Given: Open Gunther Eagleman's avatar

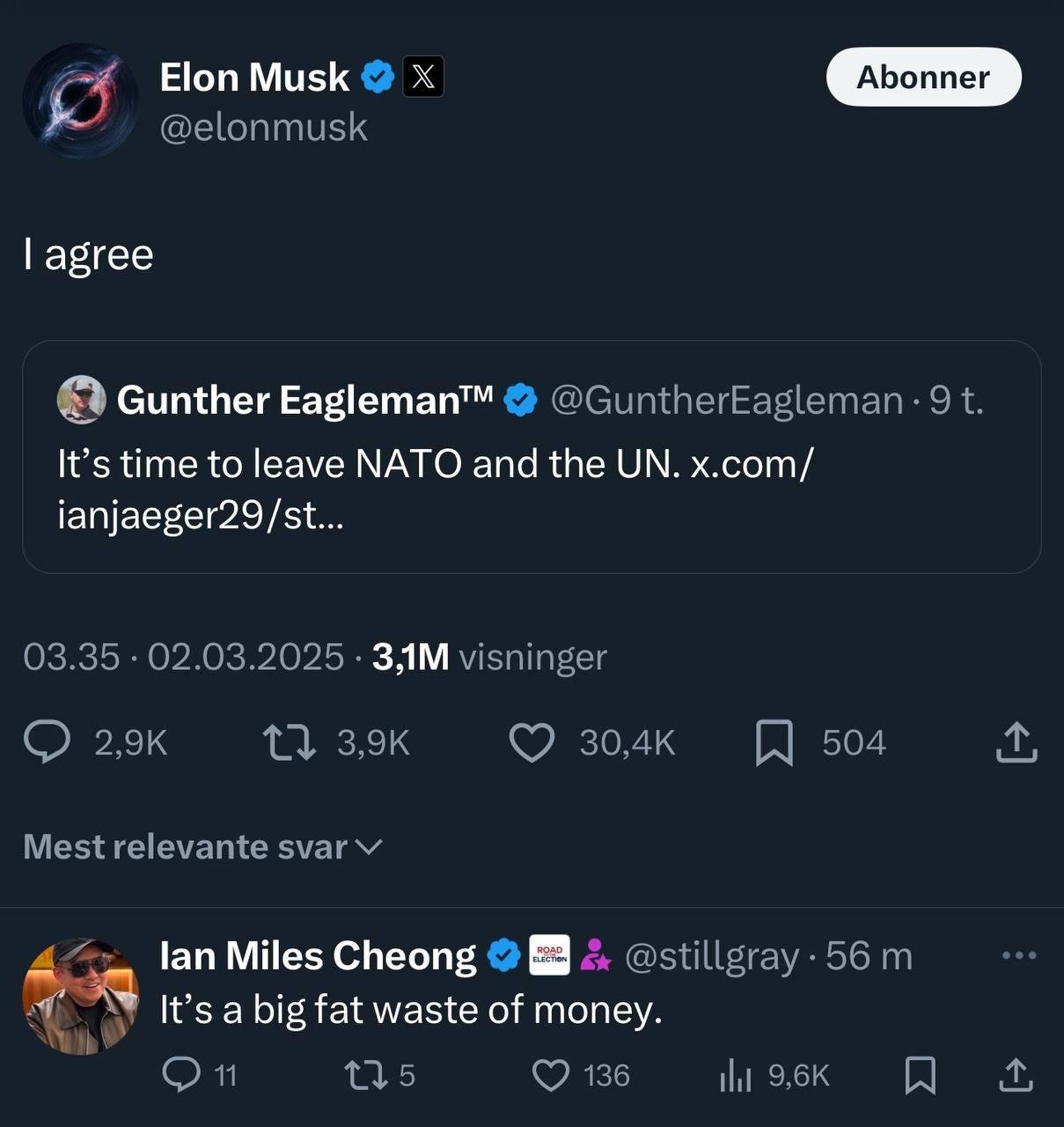Looking at the screenshot, I should point(81,400).
